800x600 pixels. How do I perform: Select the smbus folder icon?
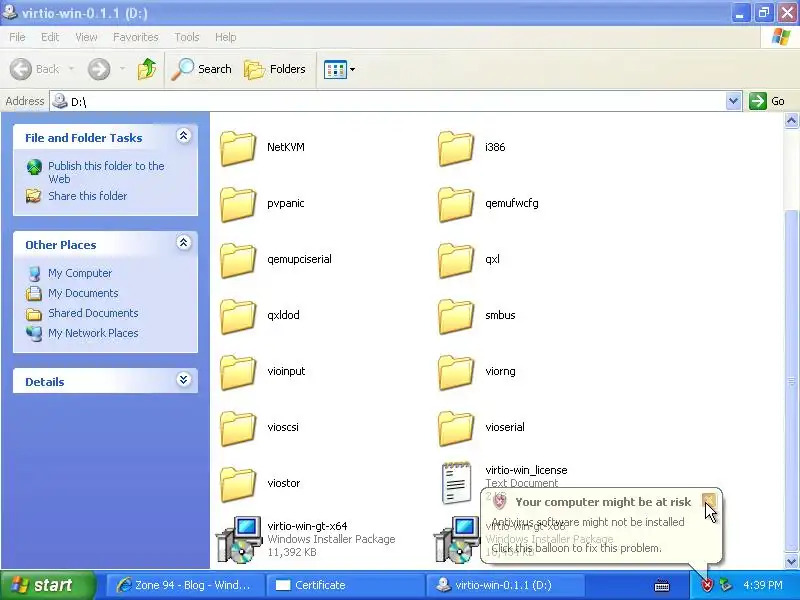click(456, 317)
